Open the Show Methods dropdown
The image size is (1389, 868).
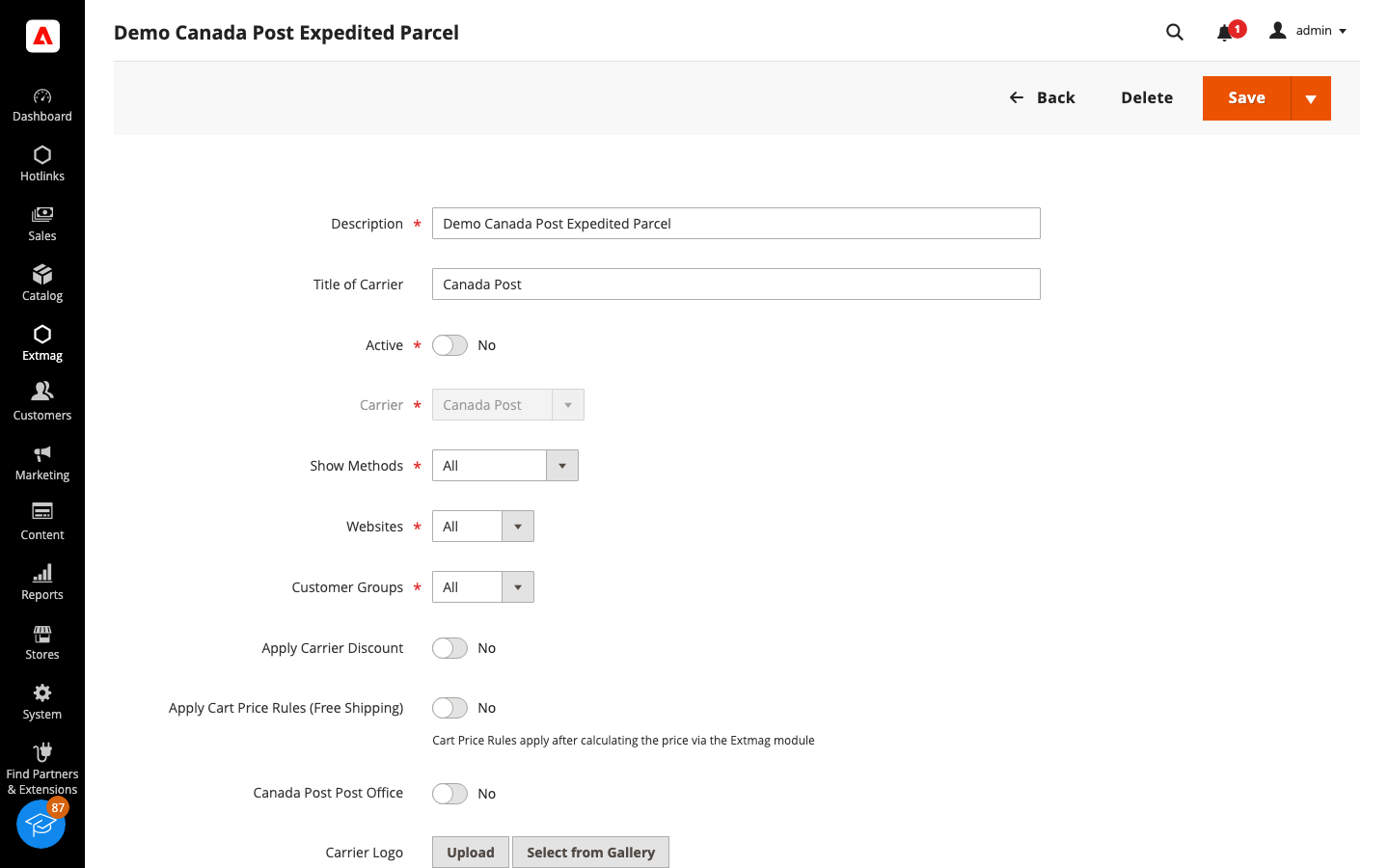505,466
